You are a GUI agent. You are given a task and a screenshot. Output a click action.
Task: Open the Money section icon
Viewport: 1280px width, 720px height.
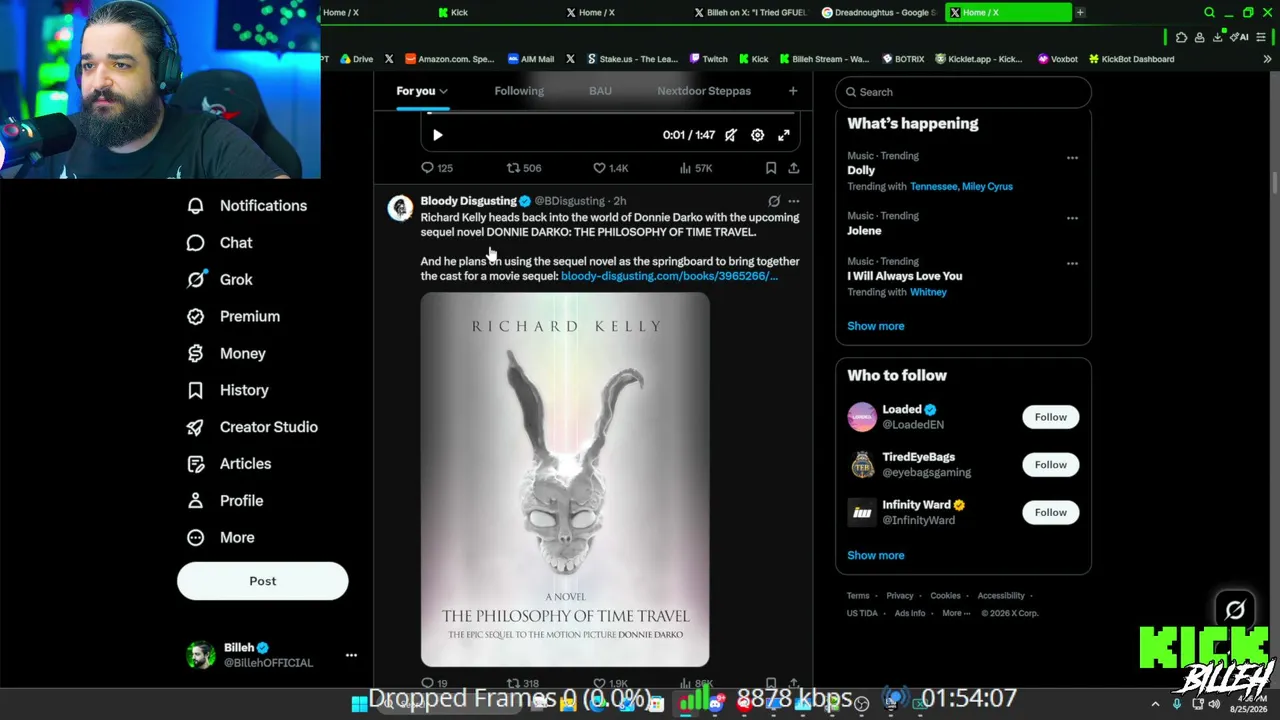[196, 353]
